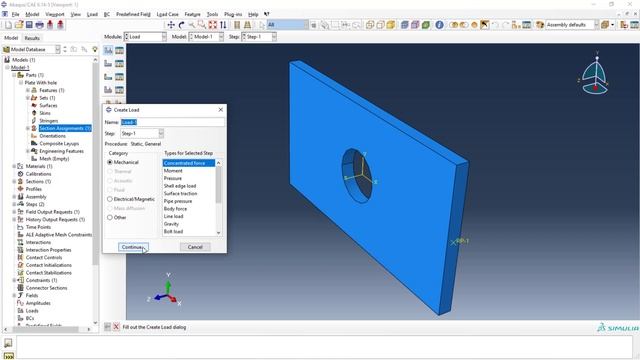Open the Load Case Manager icon
Image resolution: width=640 pixels, height=360 pixels.
click(119, 89)
